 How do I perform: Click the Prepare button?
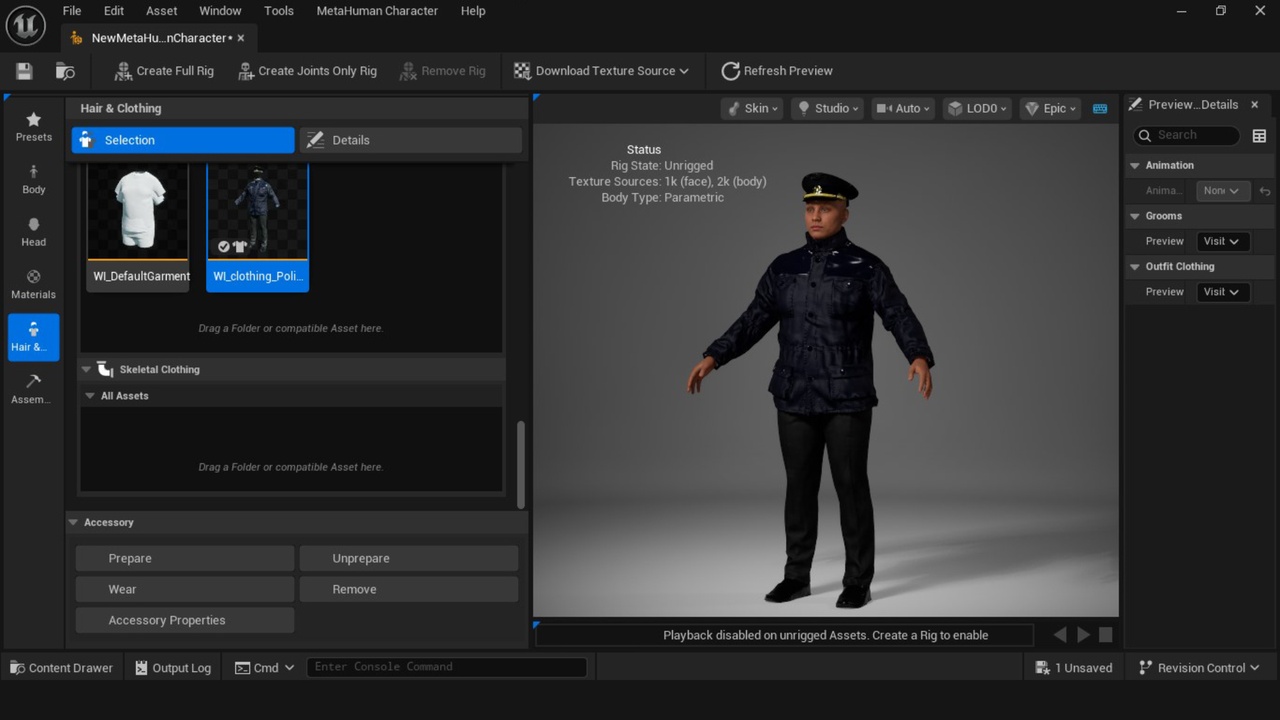[x=185, y=558]
